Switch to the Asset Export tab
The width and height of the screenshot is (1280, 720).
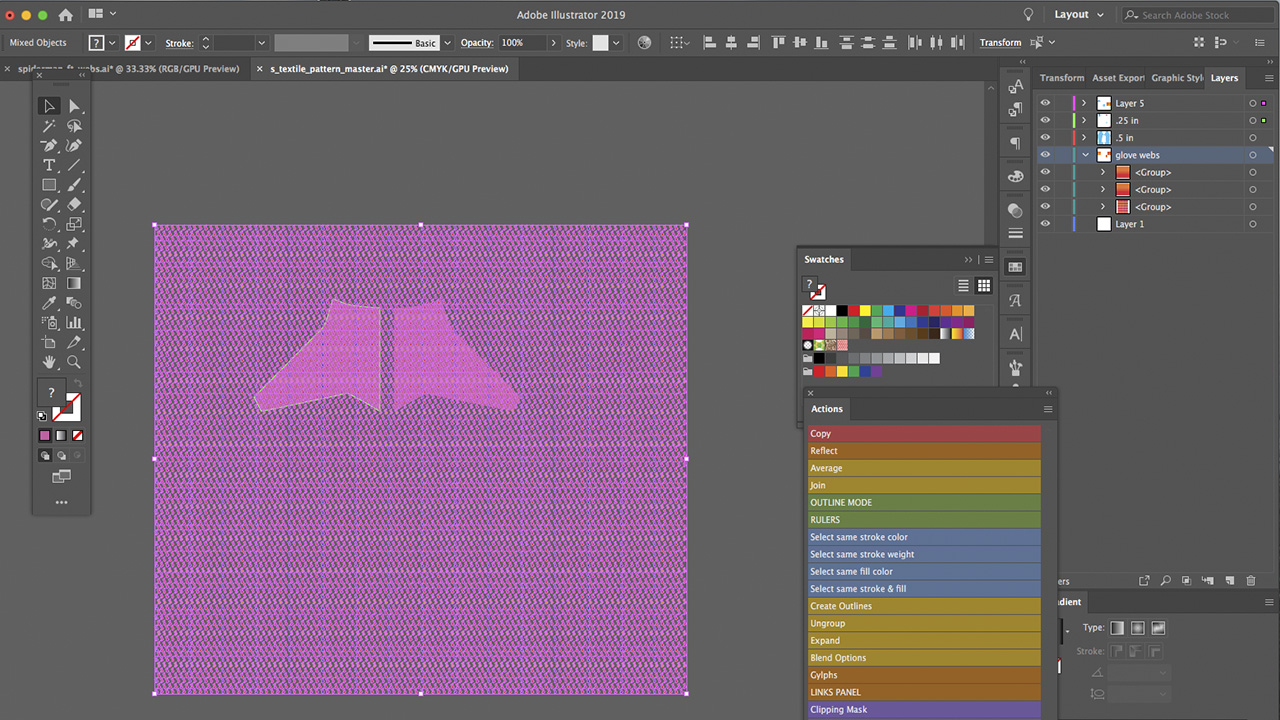[1117, 77]
